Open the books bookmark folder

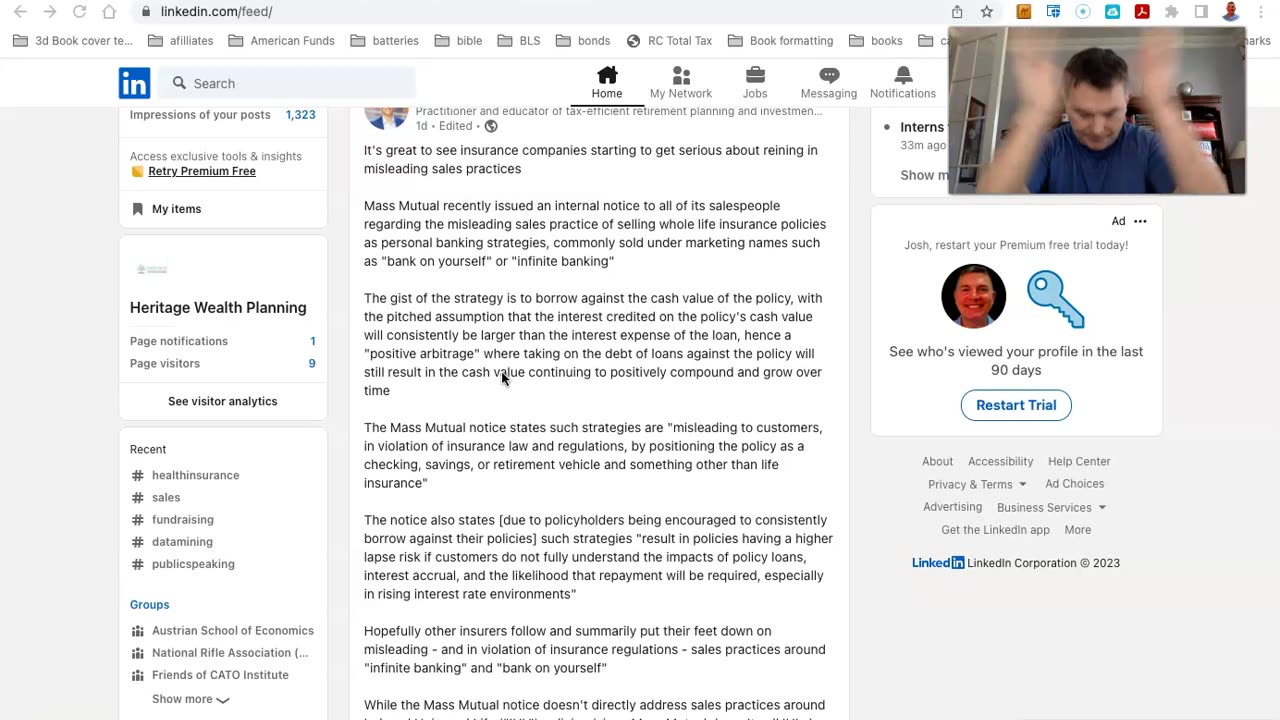(875, 41)
